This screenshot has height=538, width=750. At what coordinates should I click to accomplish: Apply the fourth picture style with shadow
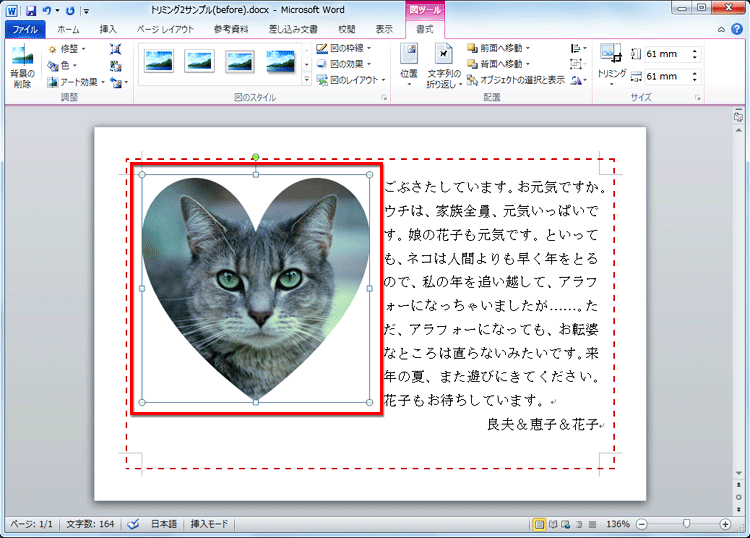pos(280,61)
